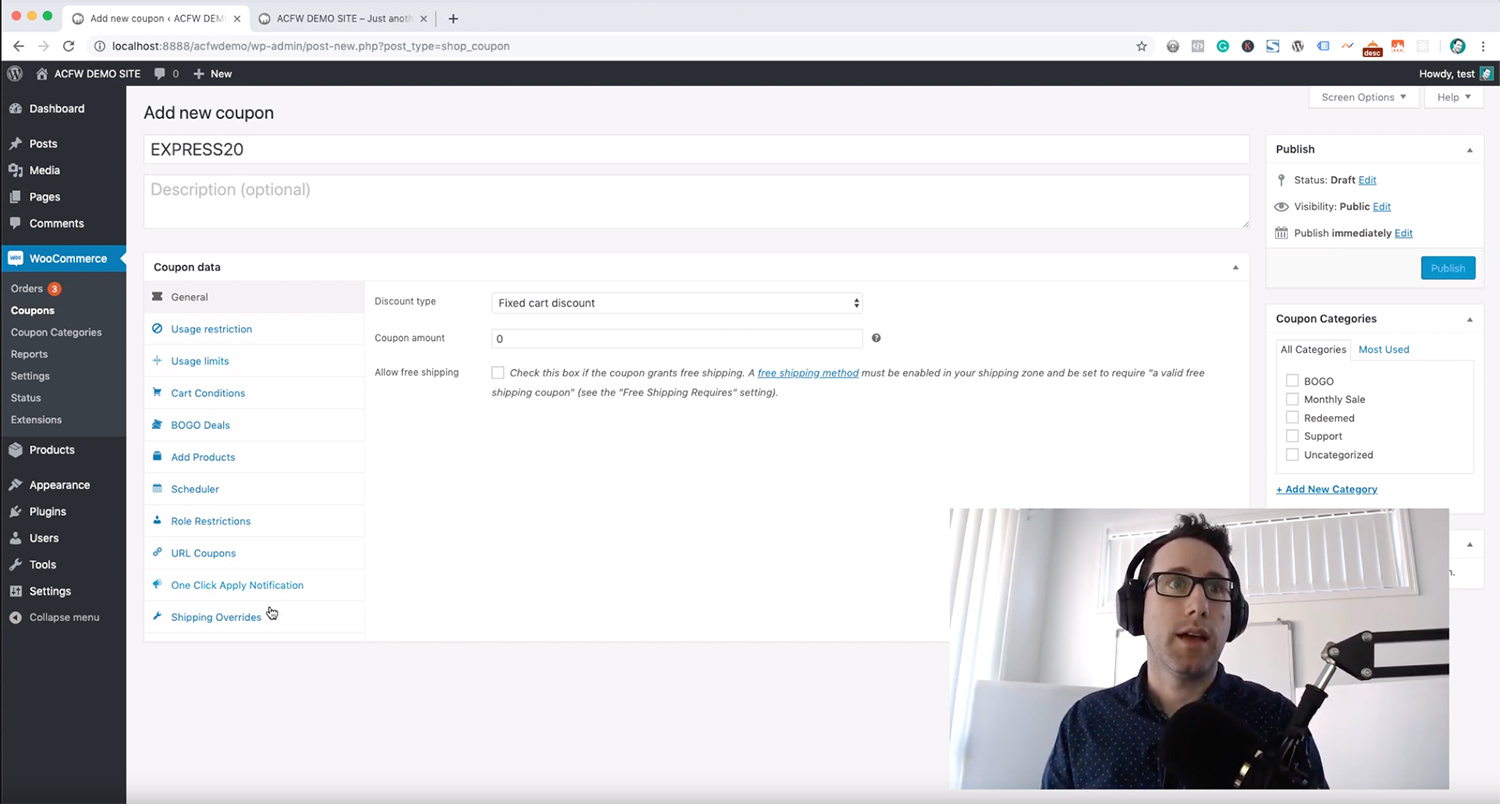The image size is (1500, 804).
Task: Click the Tools wrench icon
Action: pyautogui.click(x=15, y=564)
